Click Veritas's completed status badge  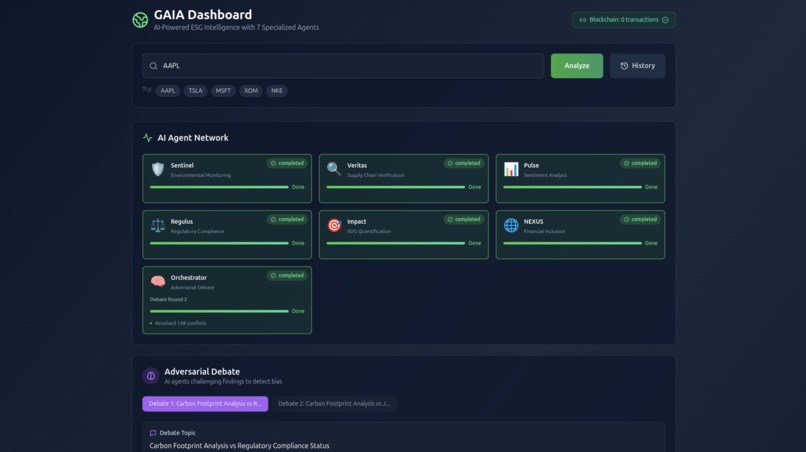tap(464, 164)
